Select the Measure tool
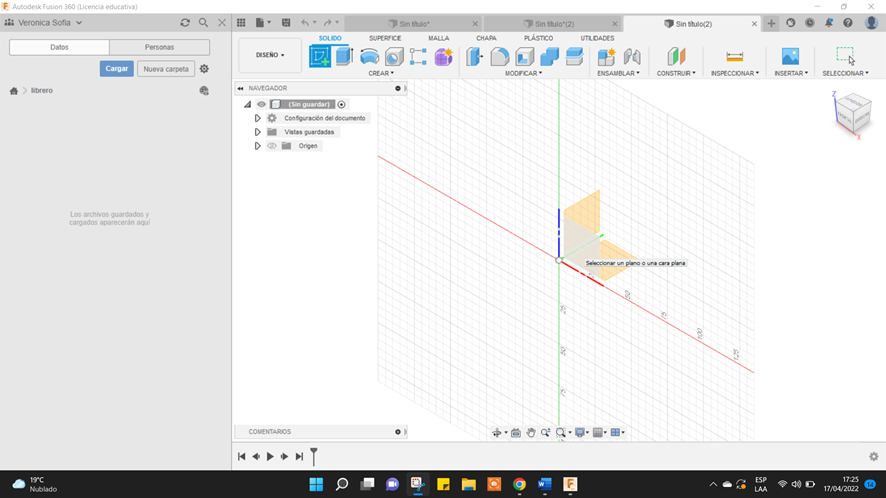886x498 pixels. point(735,57)
